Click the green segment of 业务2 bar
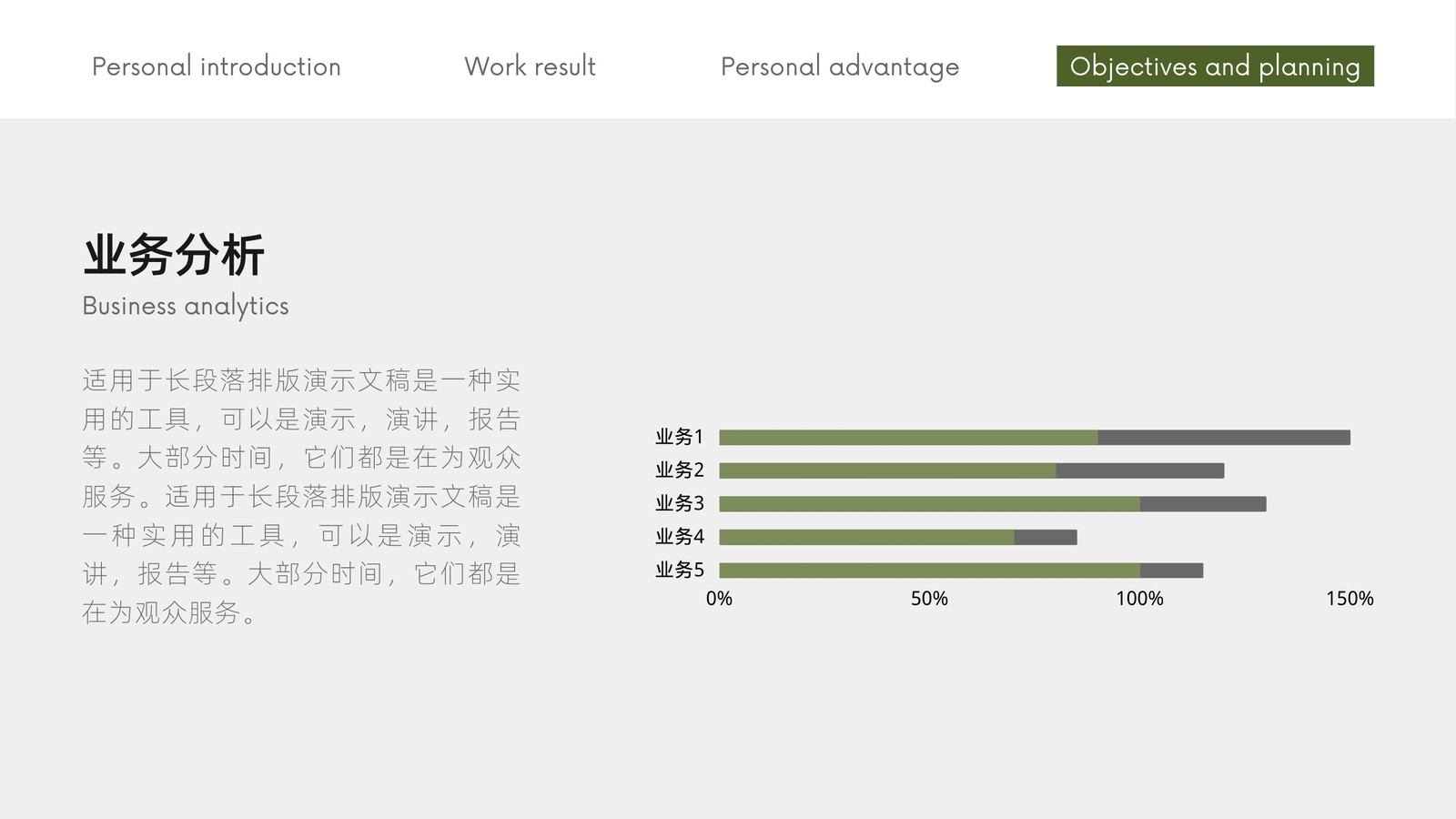This screenshot has width=1456, height=819. pos(887,470)
